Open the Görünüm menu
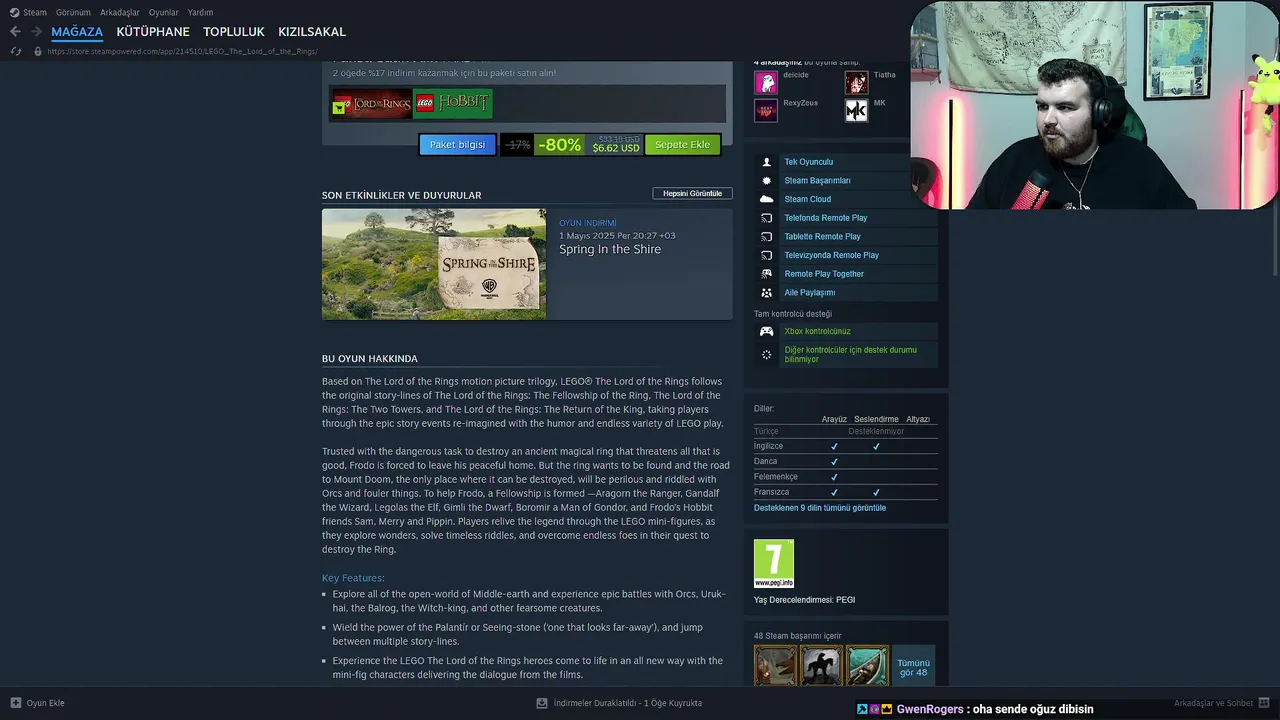This screenshot has width=1280, height=720. coord(73,12)
